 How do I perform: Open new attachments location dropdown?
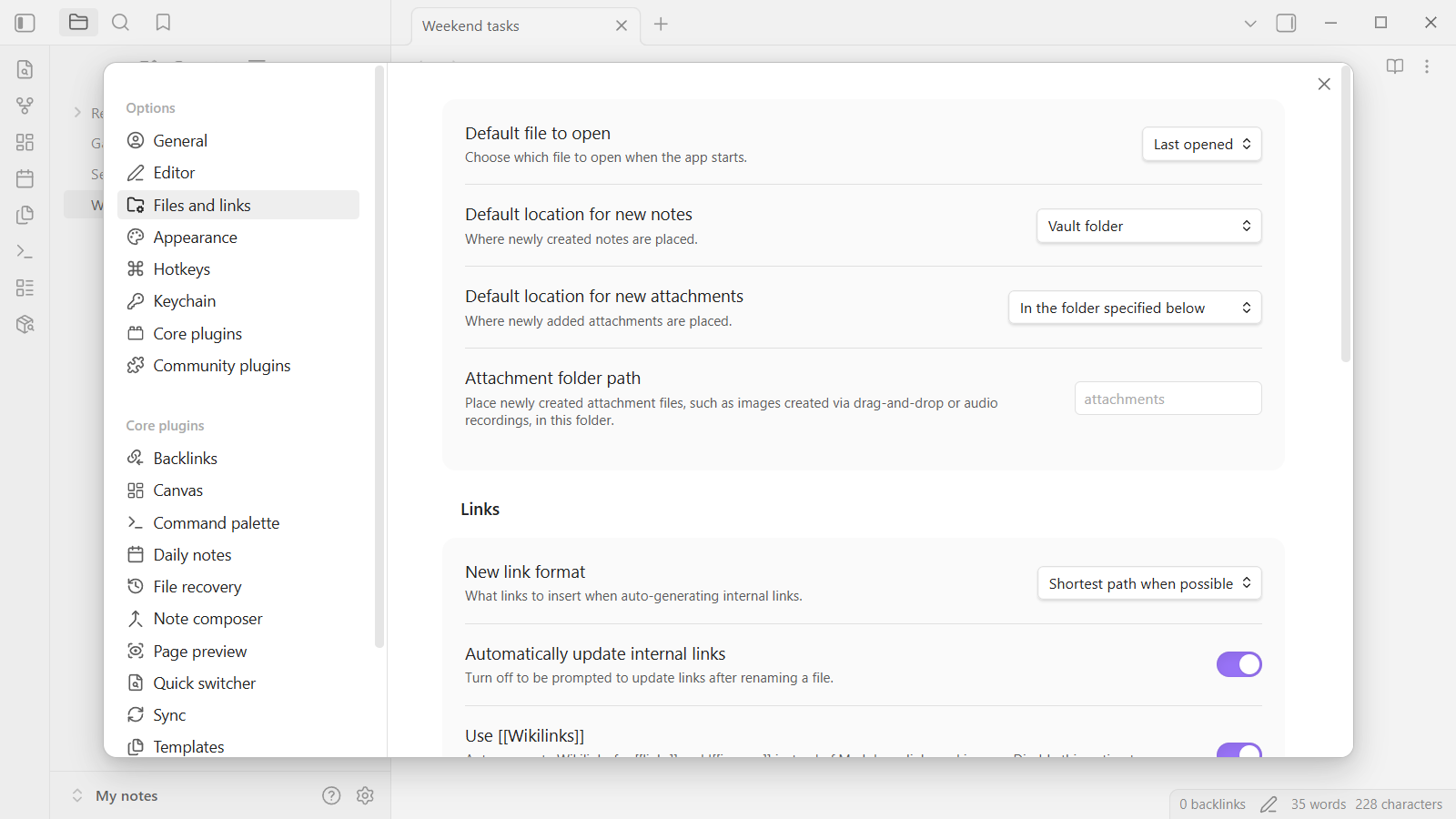pyautogui.click(x=1135, y=308)
